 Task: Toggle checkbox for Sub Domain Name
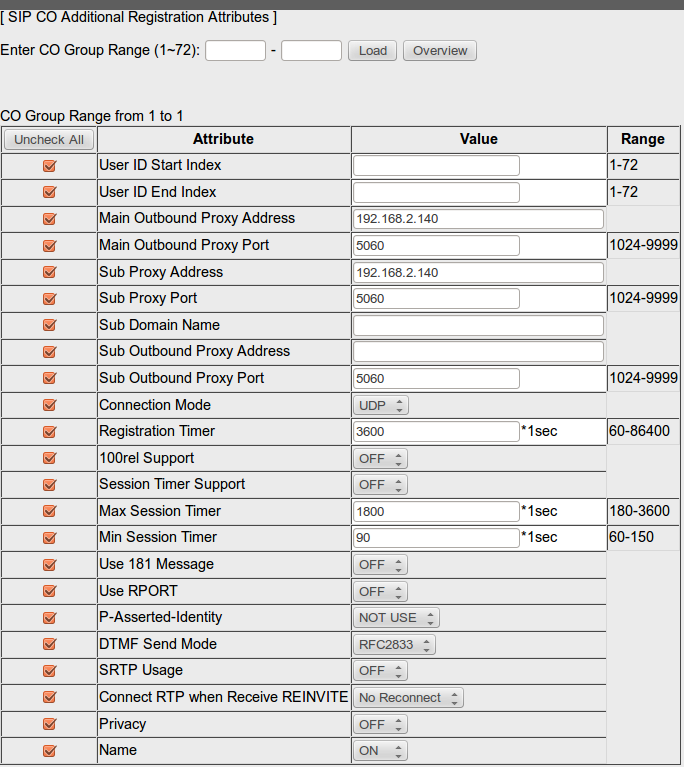point(49,326)
